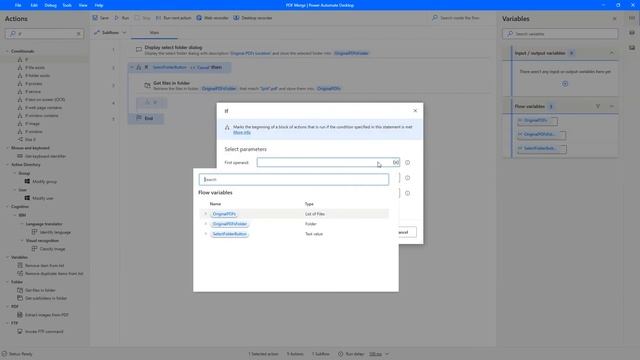Screen dimensions: 640x360
Task: Click the Actions pane search field
Action: [44, 34]
